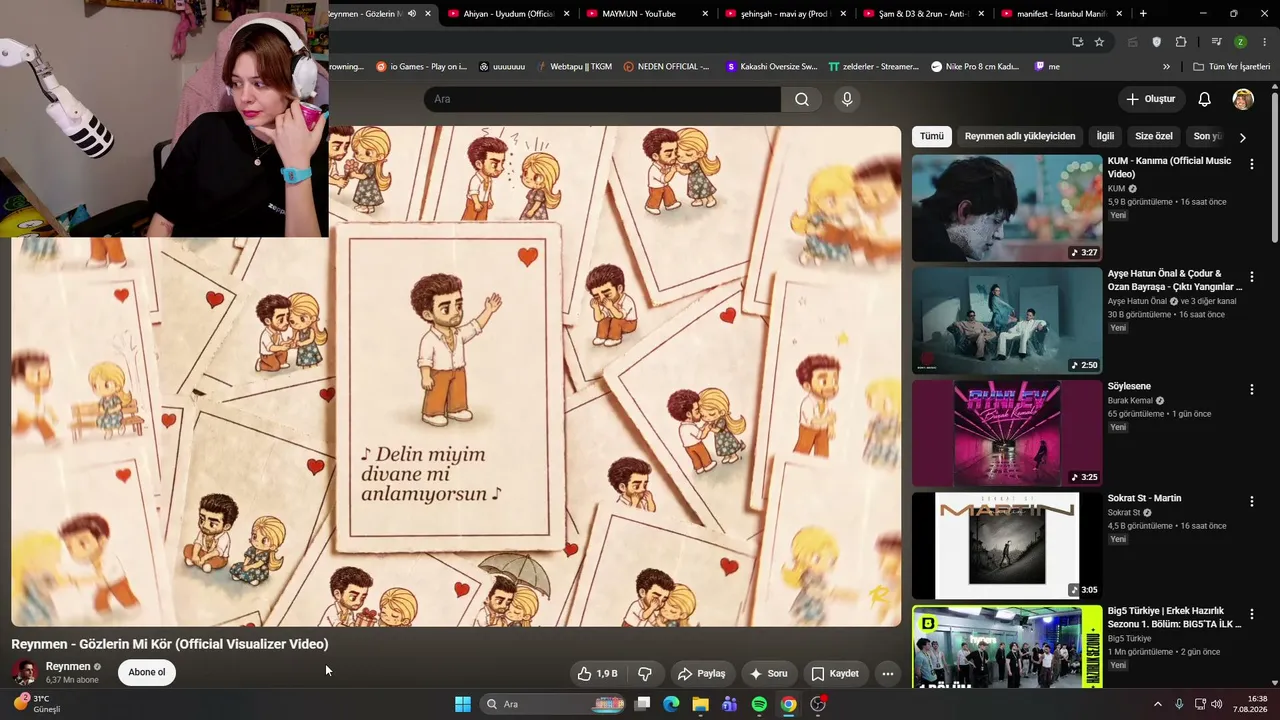Open File Explorer from the taskbar
Screen dimensions: 1280x720
(x=700, y=704)
